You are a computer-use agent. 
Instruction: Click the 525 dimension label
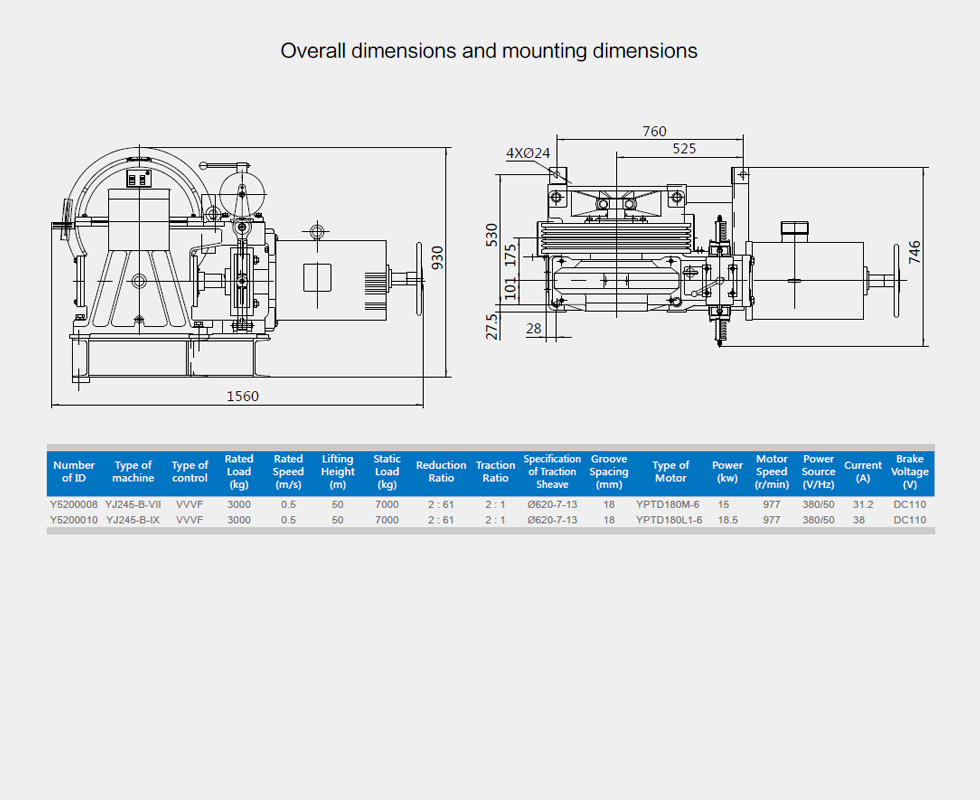(x=684, y=148)
